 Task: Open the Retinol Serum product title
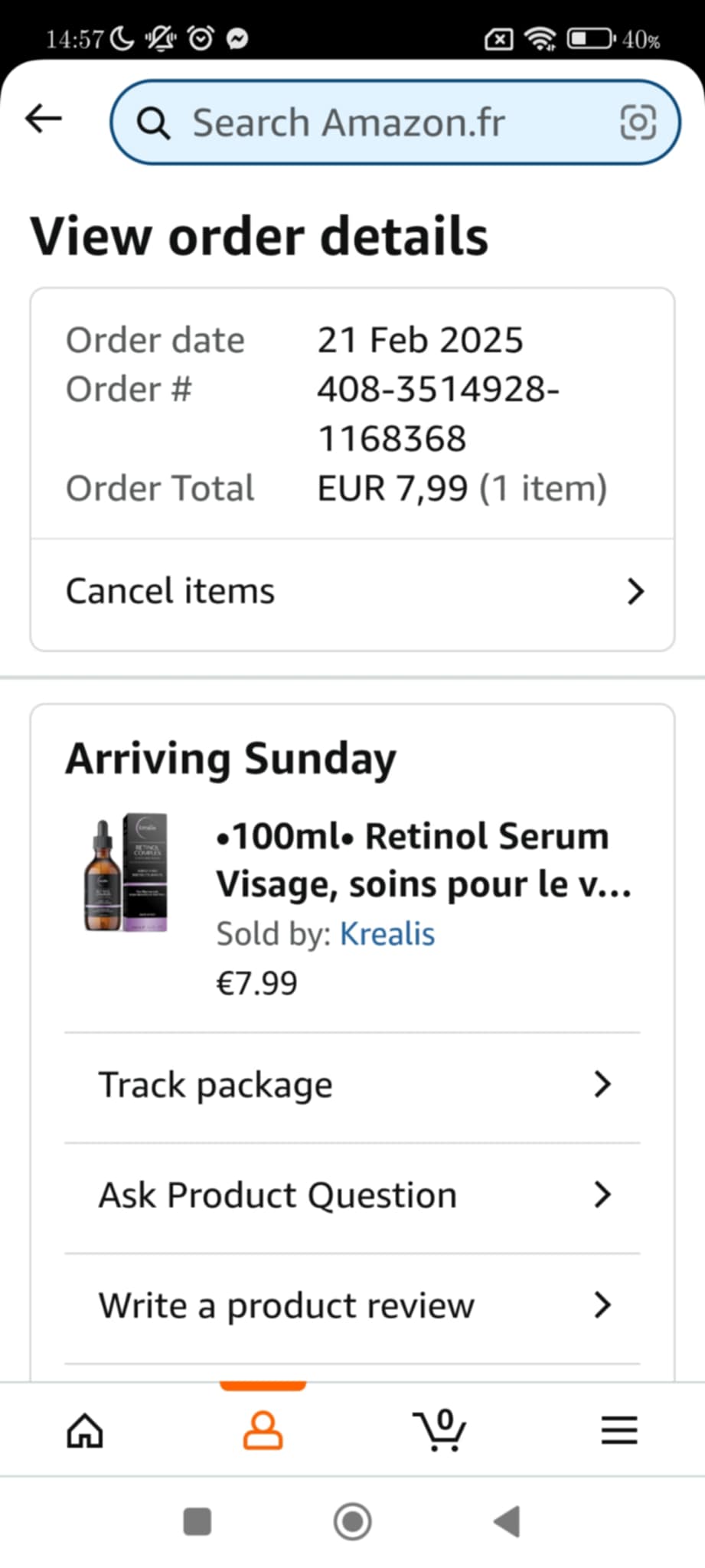coord(423,860)
